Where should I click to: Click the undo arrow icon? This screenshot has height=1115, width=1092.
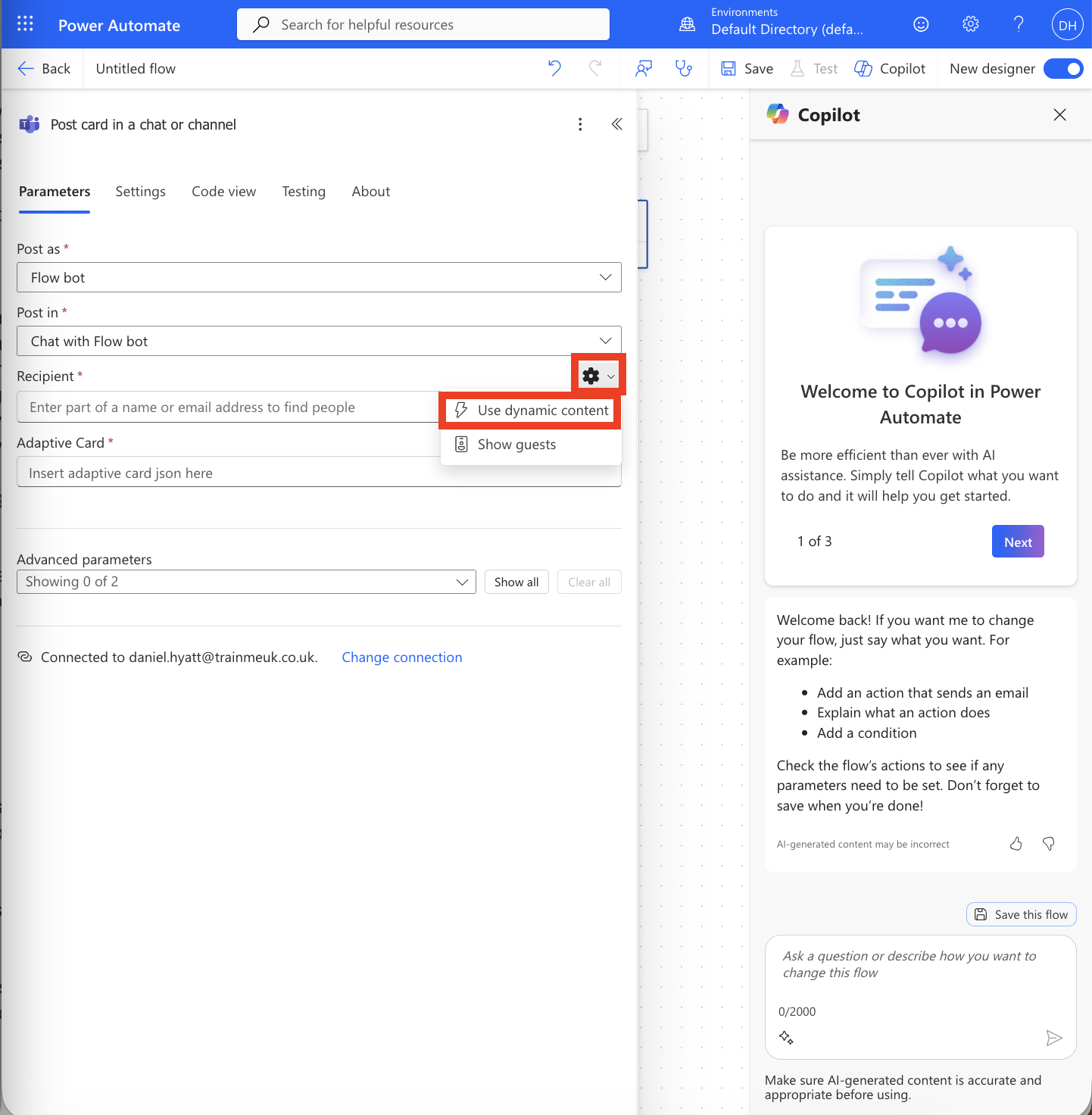click(554, 68)
